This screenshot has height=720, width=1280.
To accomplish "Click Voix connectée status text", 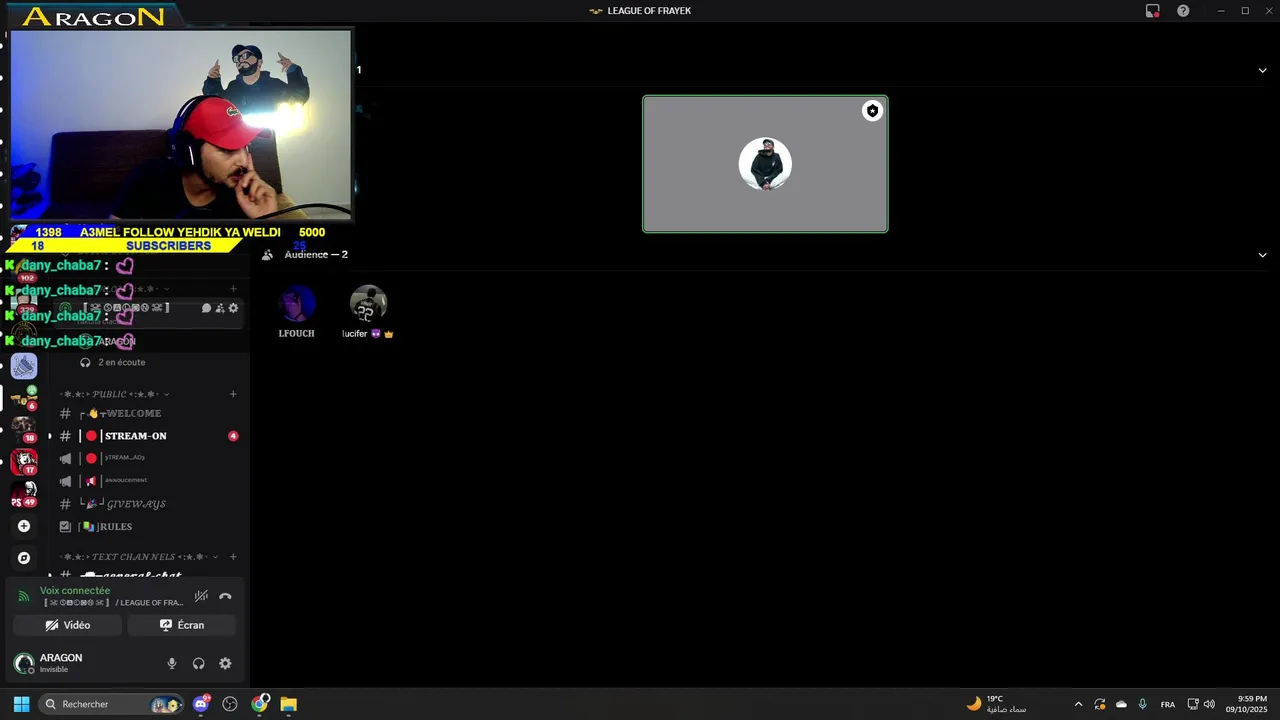I will (75, 591).
